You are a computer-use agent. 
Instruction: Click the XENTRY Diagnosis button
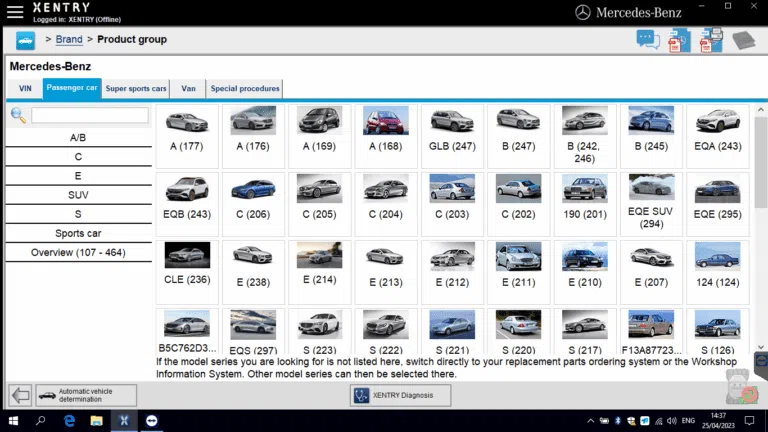point(400,395)
